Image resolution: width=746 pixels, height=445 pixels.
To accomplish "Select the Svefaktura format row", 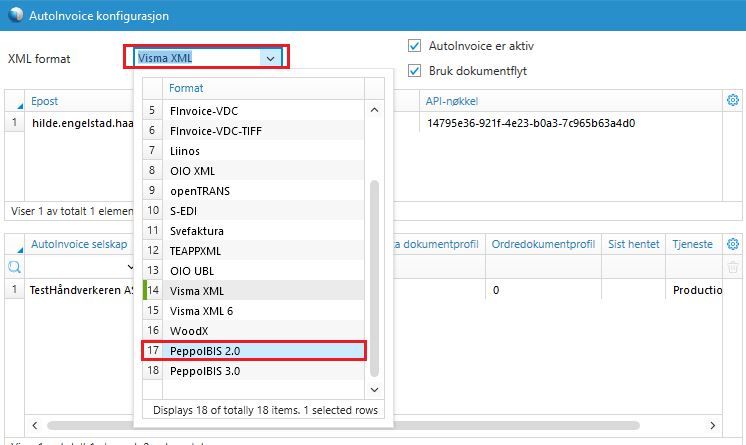I will (x=254, y=231).
